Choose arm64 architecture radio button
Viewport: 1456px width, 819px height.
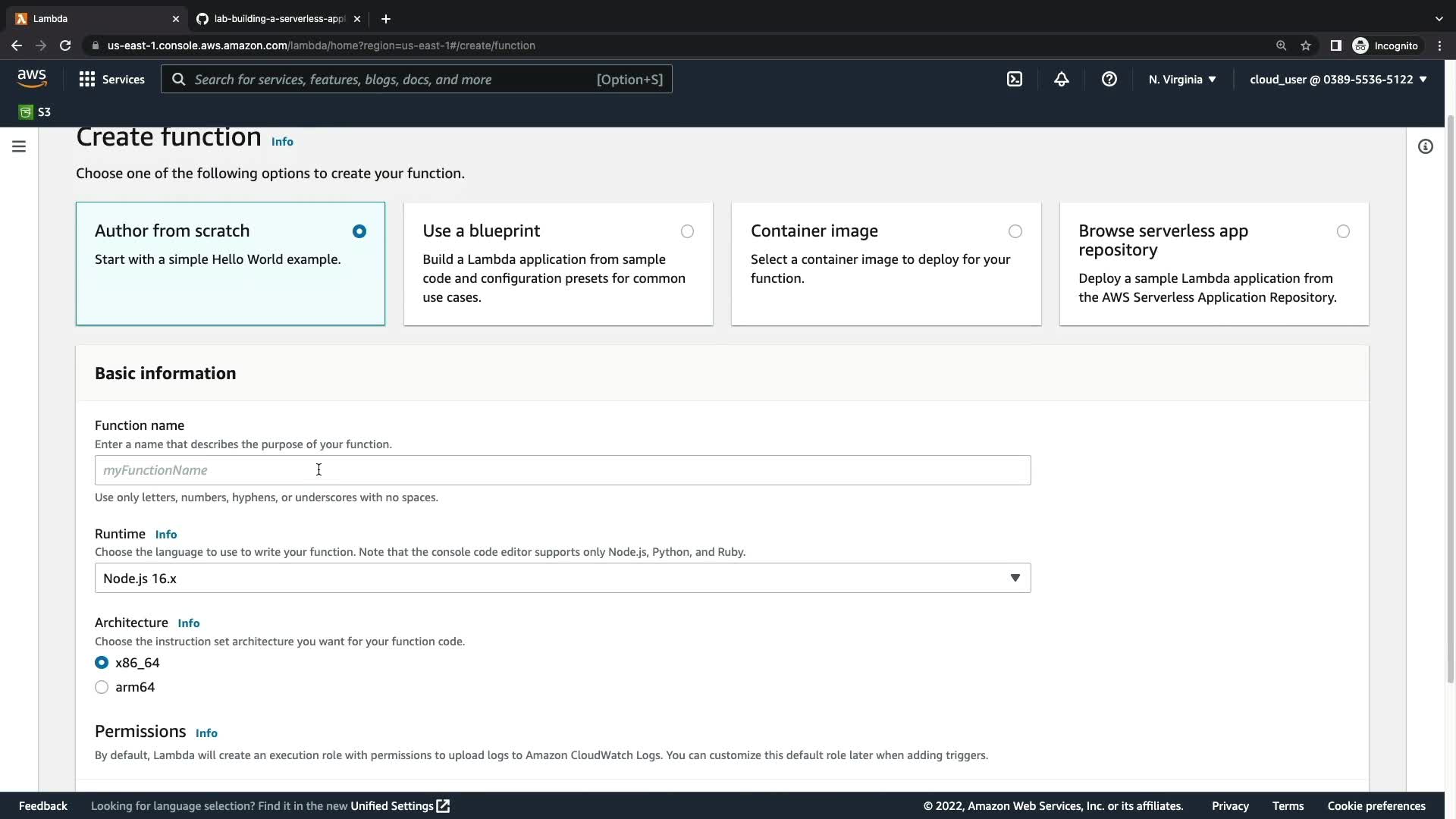[102, 687]
